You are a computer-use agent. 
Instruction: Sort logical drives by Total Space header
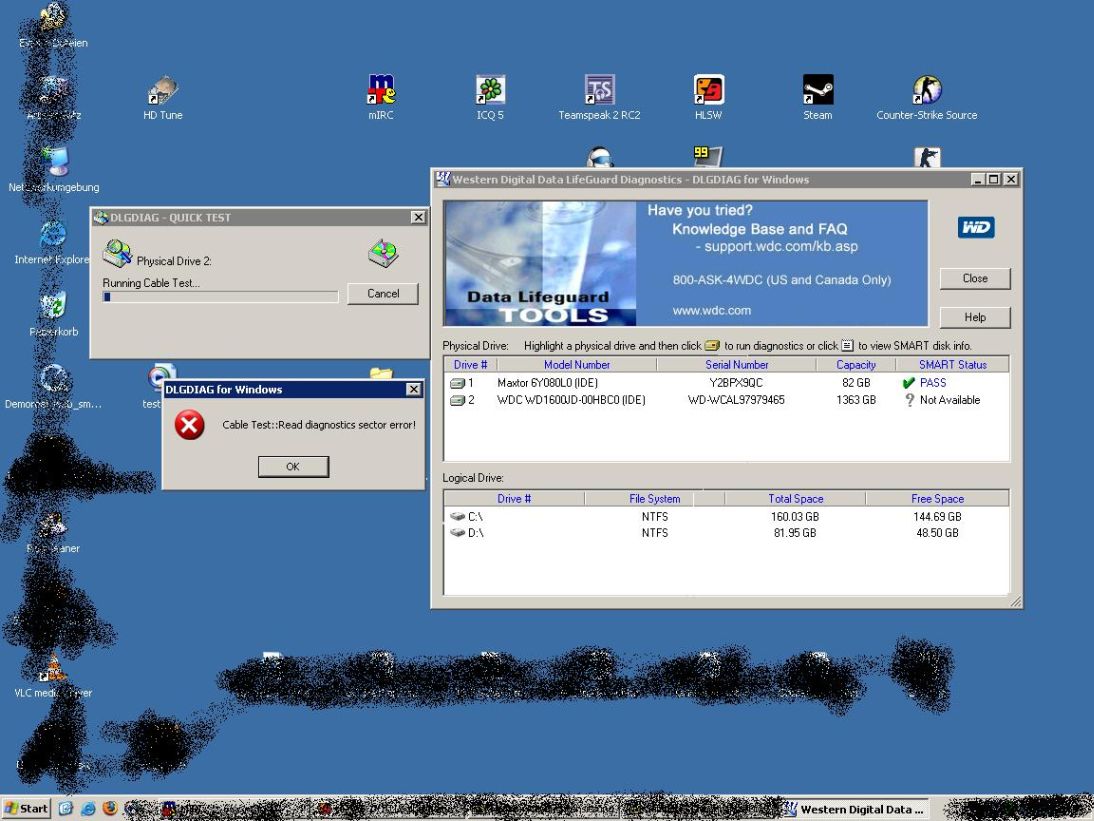(795, 499)
